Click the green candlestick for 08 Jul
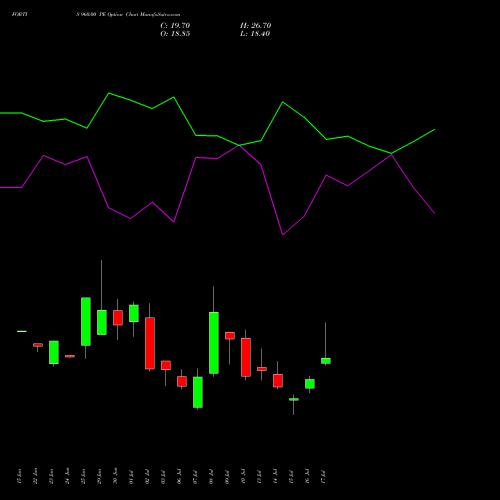The image size is (500, 500). pyautogui.click(x=214, y=343)
